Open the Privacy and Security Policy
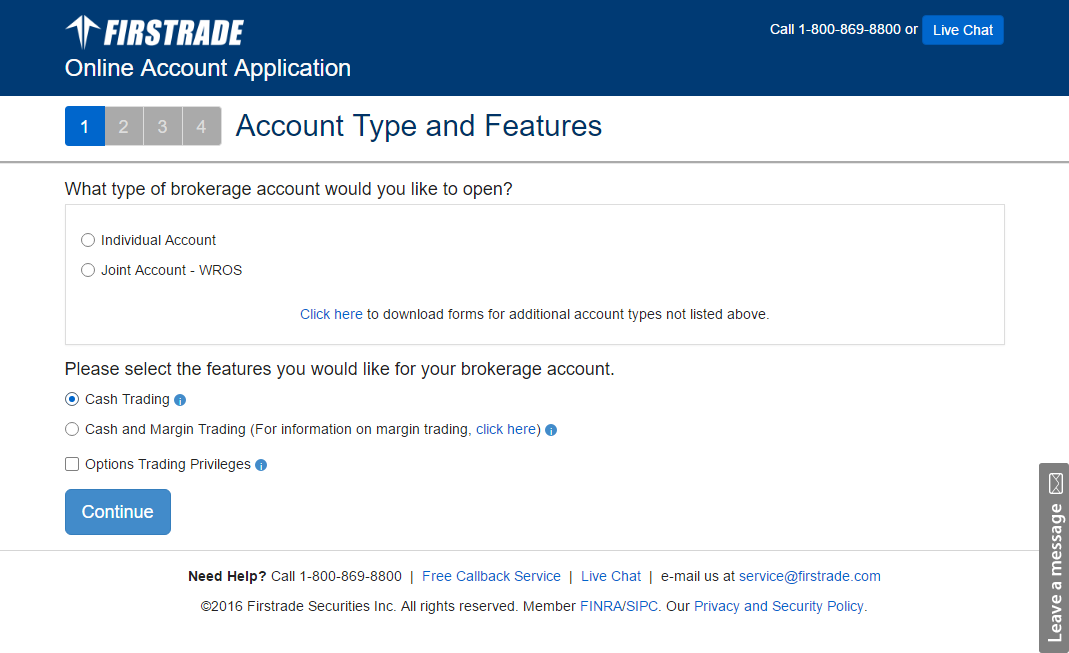1069x653 pixels. pyautogui.click(x=780, y=606)
